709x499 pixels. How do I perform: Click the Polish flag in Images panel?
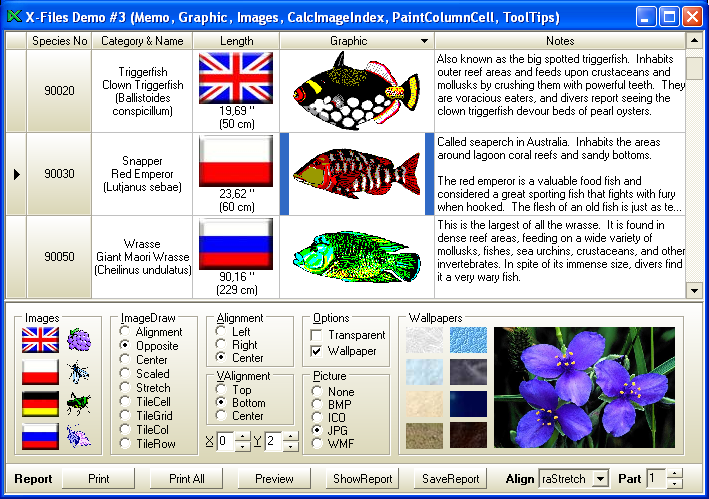click(x=39, y=373)
